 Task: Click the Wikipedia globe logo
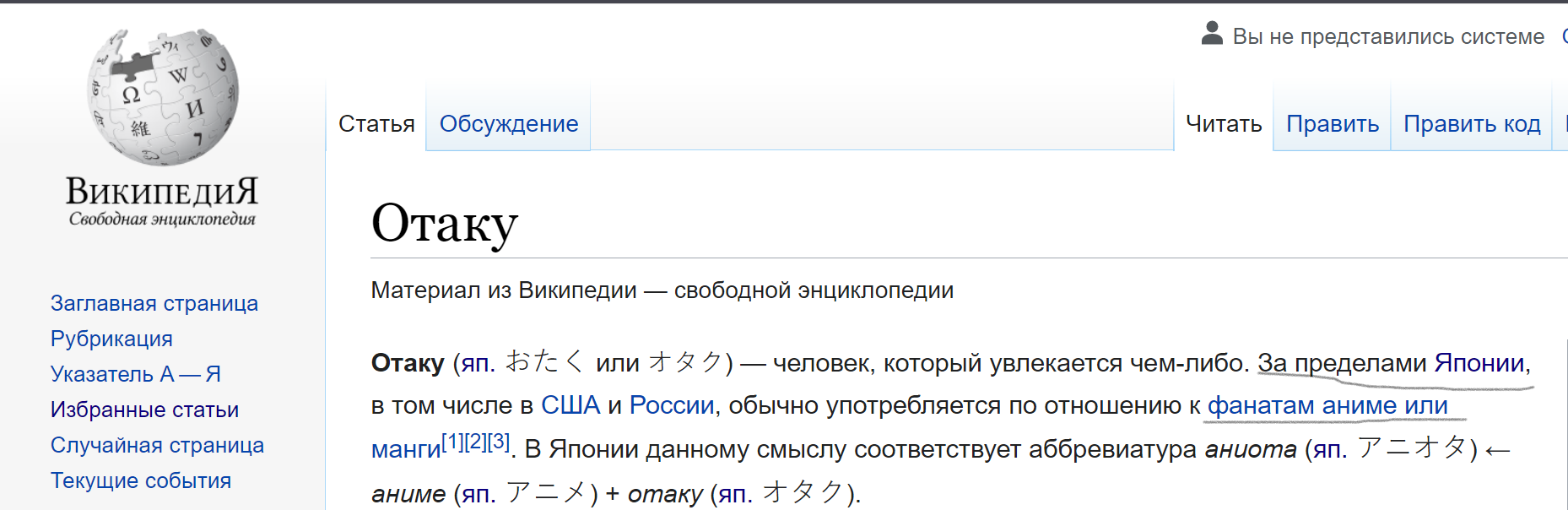tap(163, 96)
